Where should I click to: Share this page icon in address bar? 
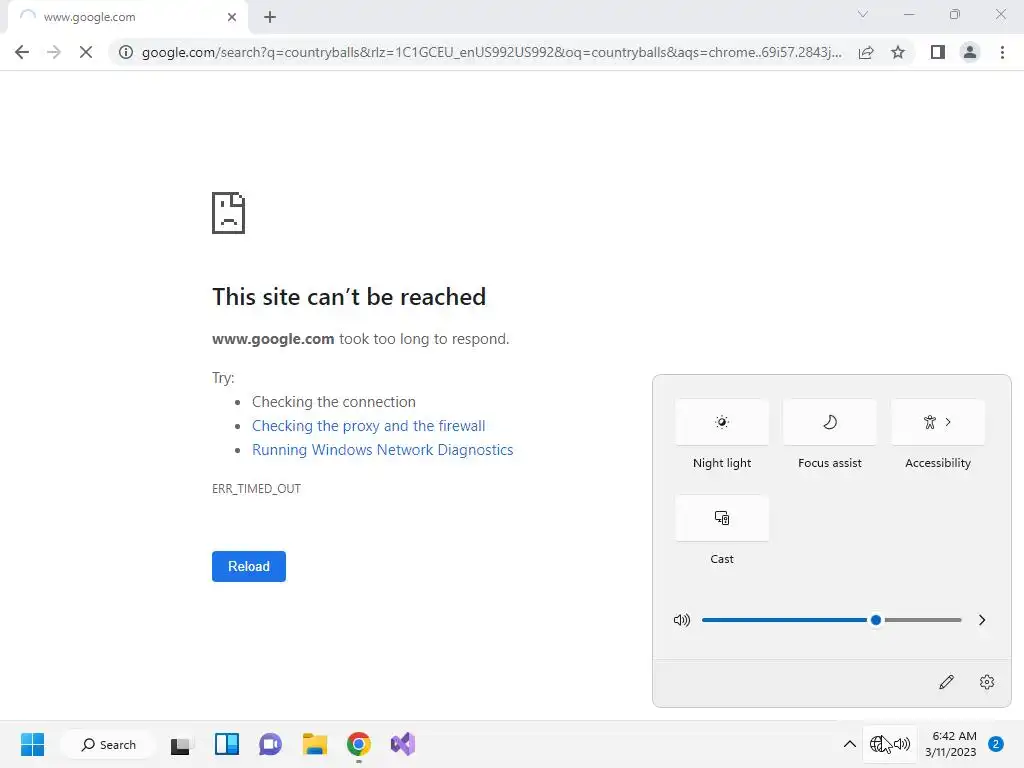pyautogui.click(x=866, y=52)
